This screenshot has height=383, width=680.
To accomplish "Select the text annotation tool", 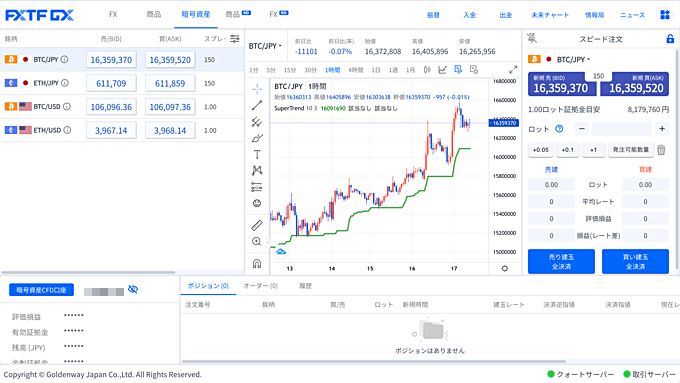I will click(257, 154).
